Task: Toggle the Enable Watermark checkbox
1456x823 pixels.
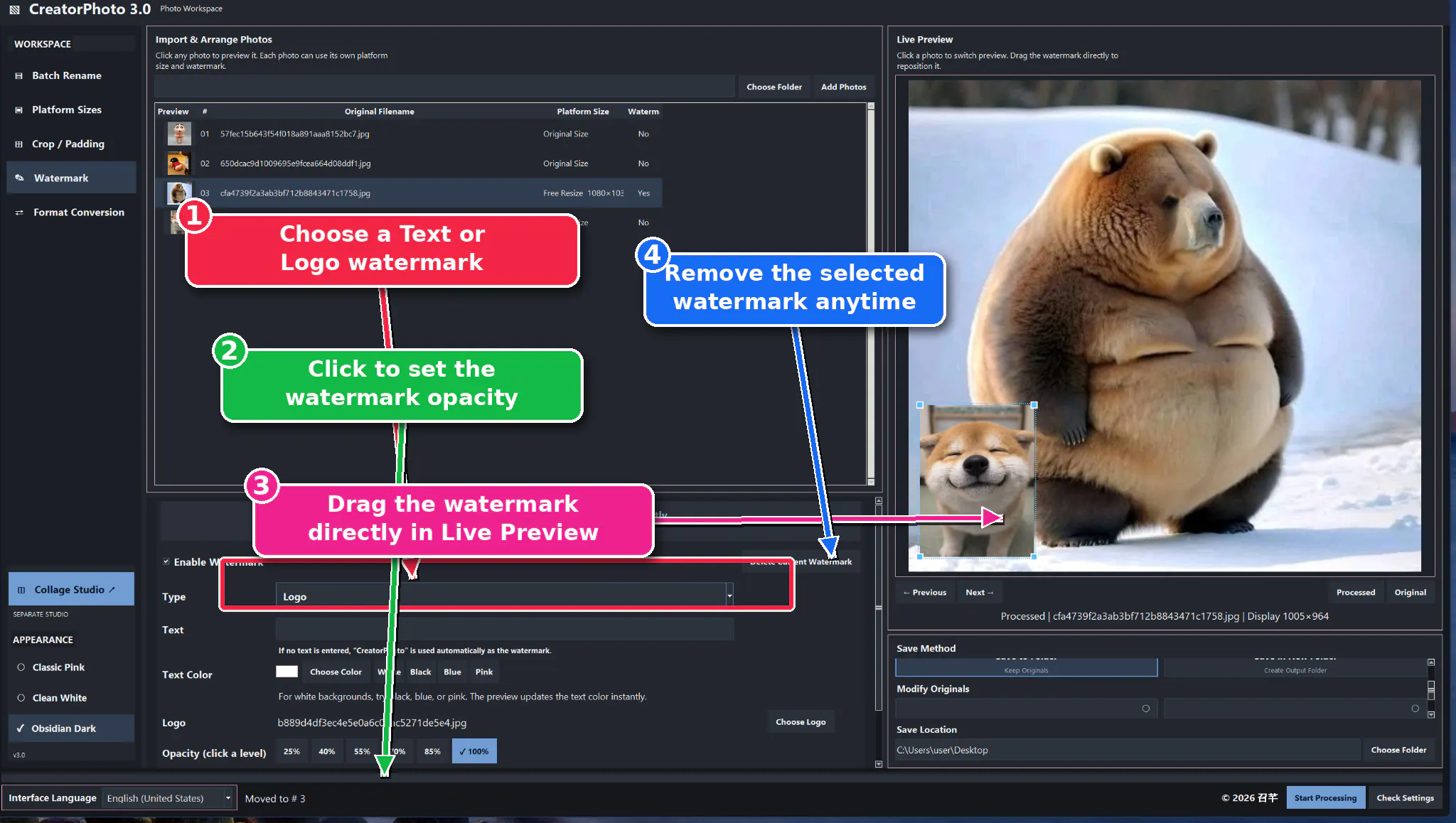Action: pyautogui.click(x=166, y=561)
